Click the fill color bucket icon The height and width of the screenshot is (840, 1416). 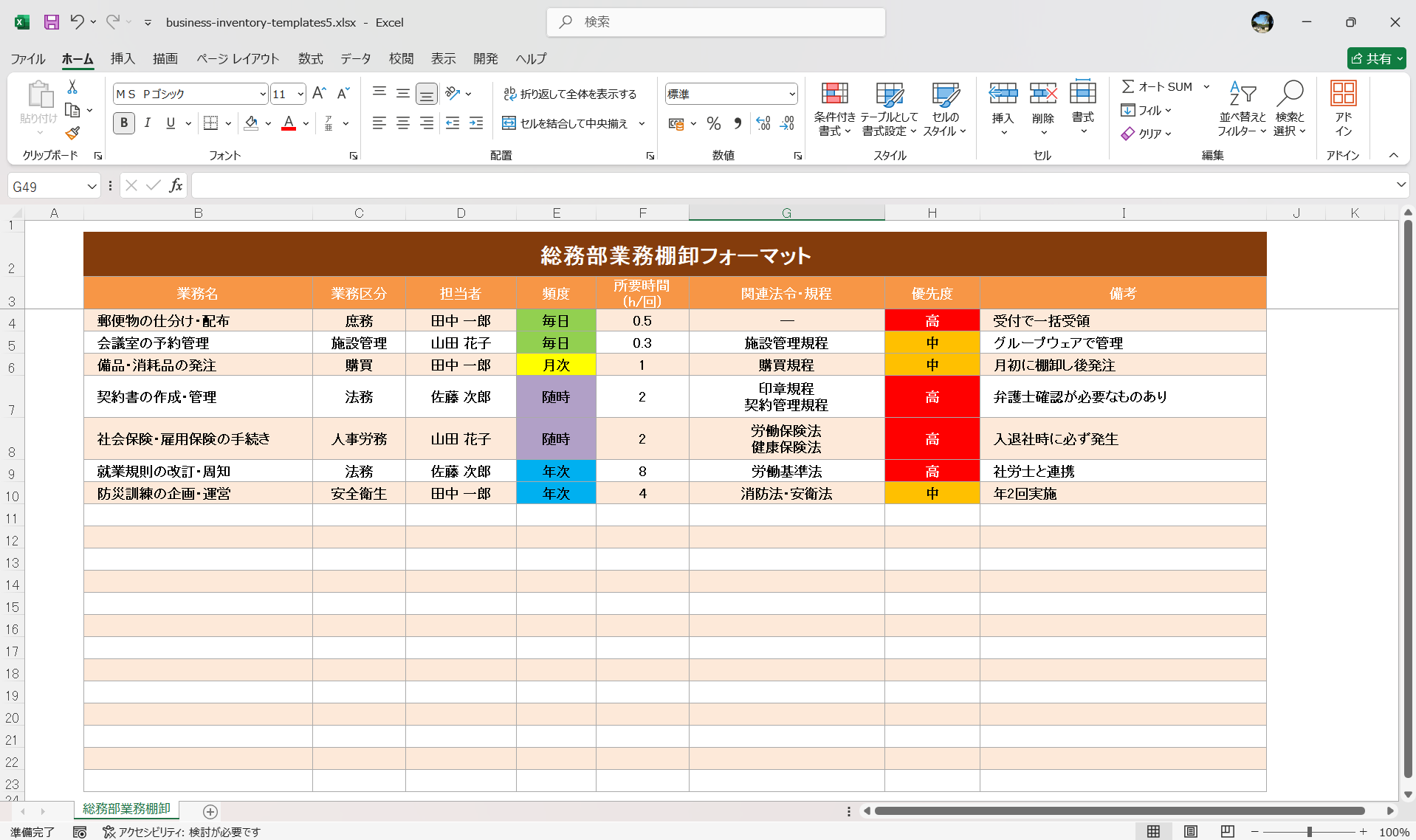click(252, 123)
